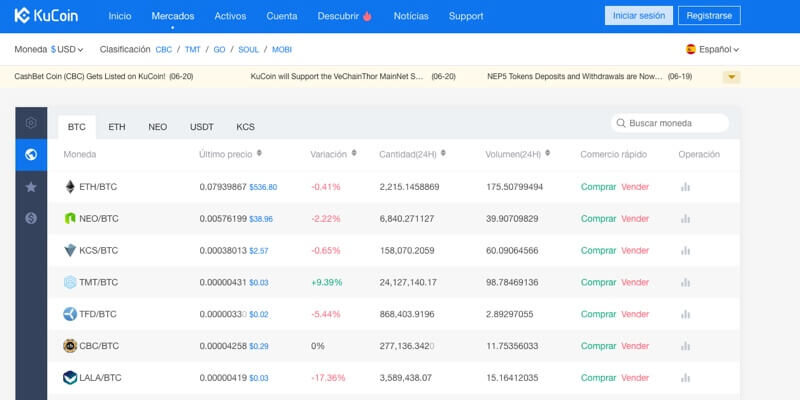Open the CBC classification link

[164, 49]
